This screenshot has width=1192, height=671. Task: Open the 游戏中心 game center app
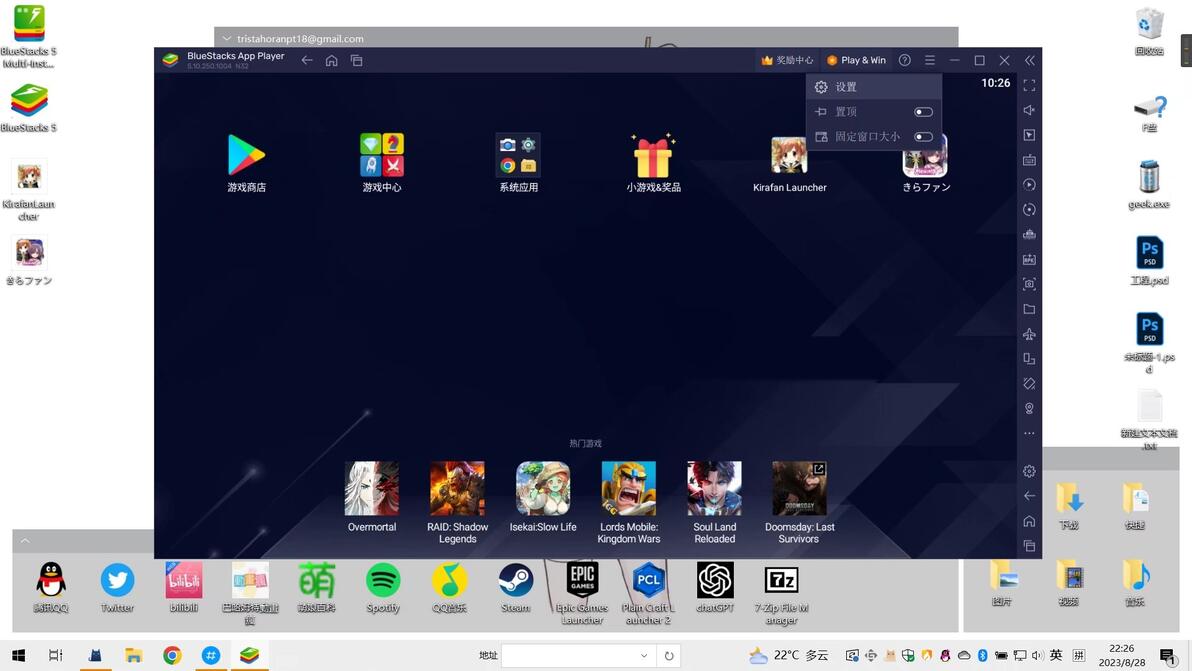(x=382, y=155)
